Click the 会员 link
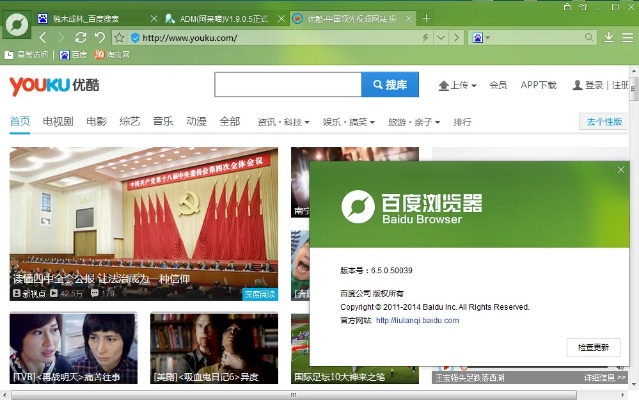Image resolution: width=639 pixels, height=400 pixels. pyautogui.click(x=498, y=85)
